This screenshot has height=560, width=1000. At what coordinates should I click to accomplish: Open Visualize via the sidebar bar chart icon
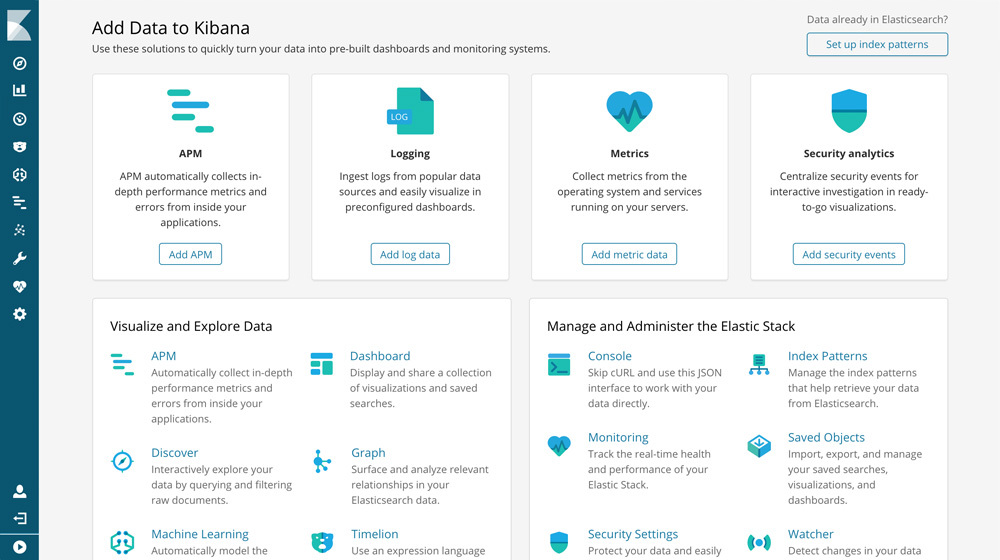point(19,90)
